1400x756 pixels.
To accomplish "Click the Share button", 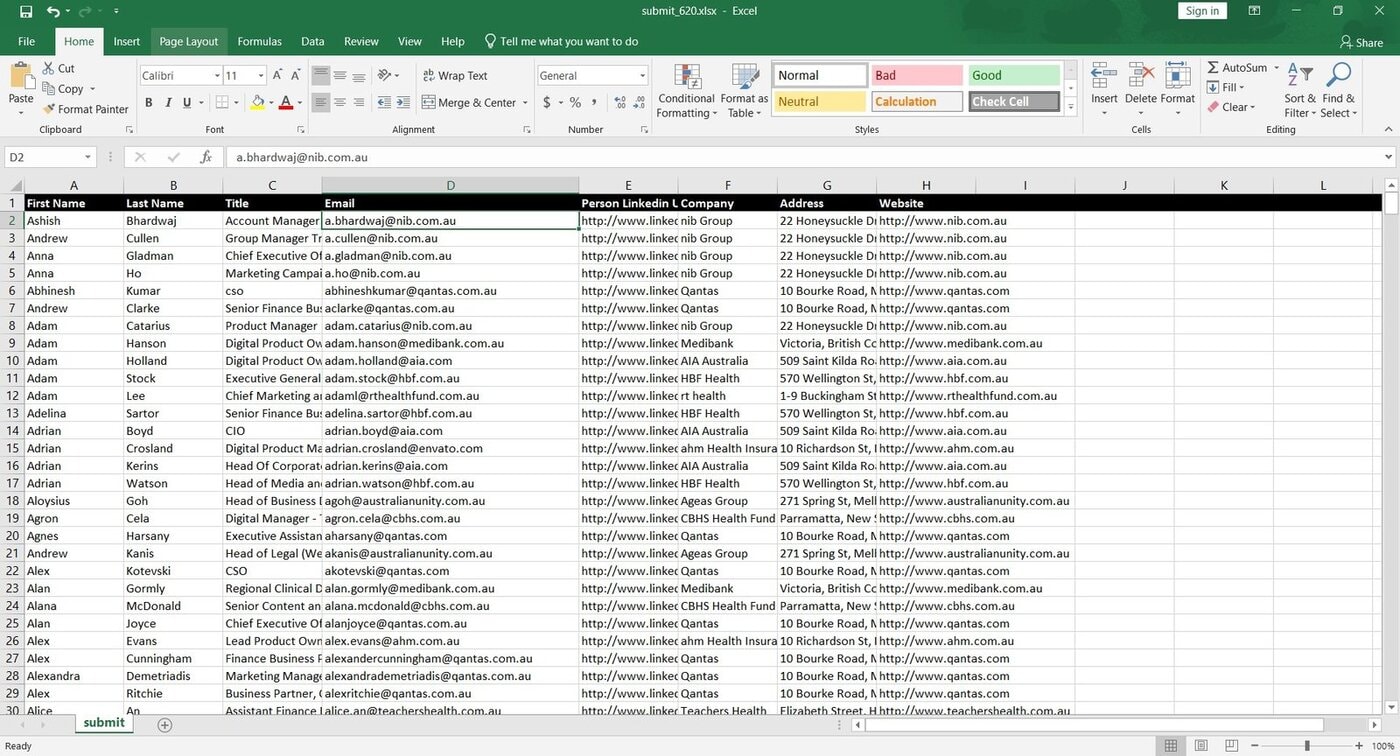I will pos(1361,42).
